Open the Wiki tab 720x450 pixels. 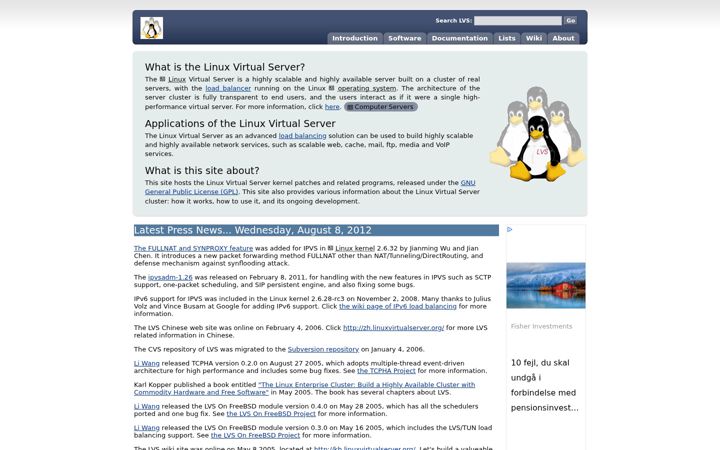tap(534, 38)
